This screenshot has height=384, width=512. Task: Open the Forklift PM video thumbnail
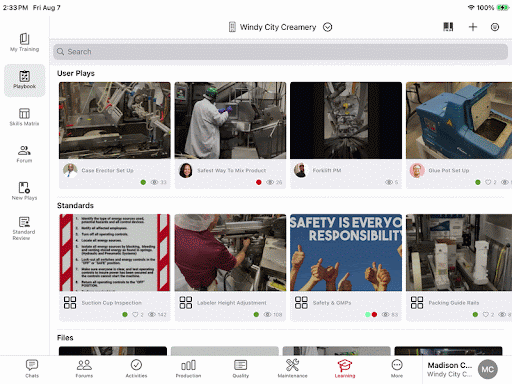pos(346,120)
